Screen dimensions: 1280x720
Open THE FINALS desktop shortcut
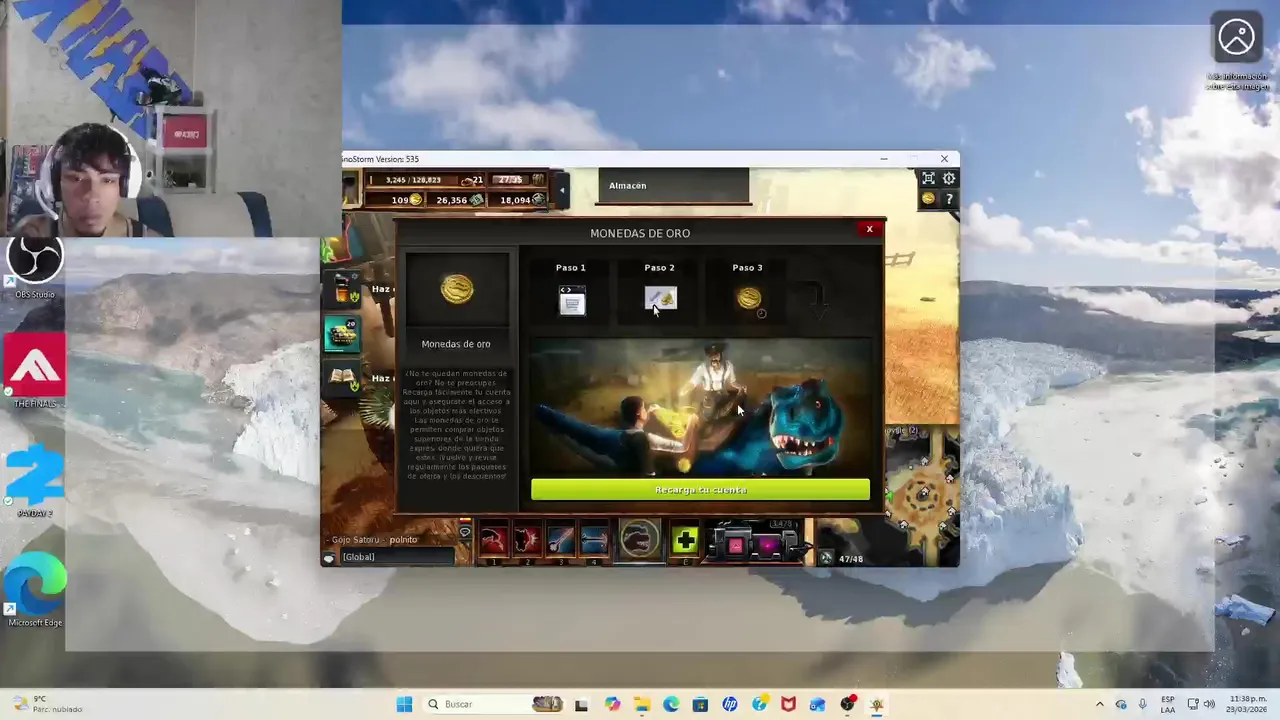point(35,371)
